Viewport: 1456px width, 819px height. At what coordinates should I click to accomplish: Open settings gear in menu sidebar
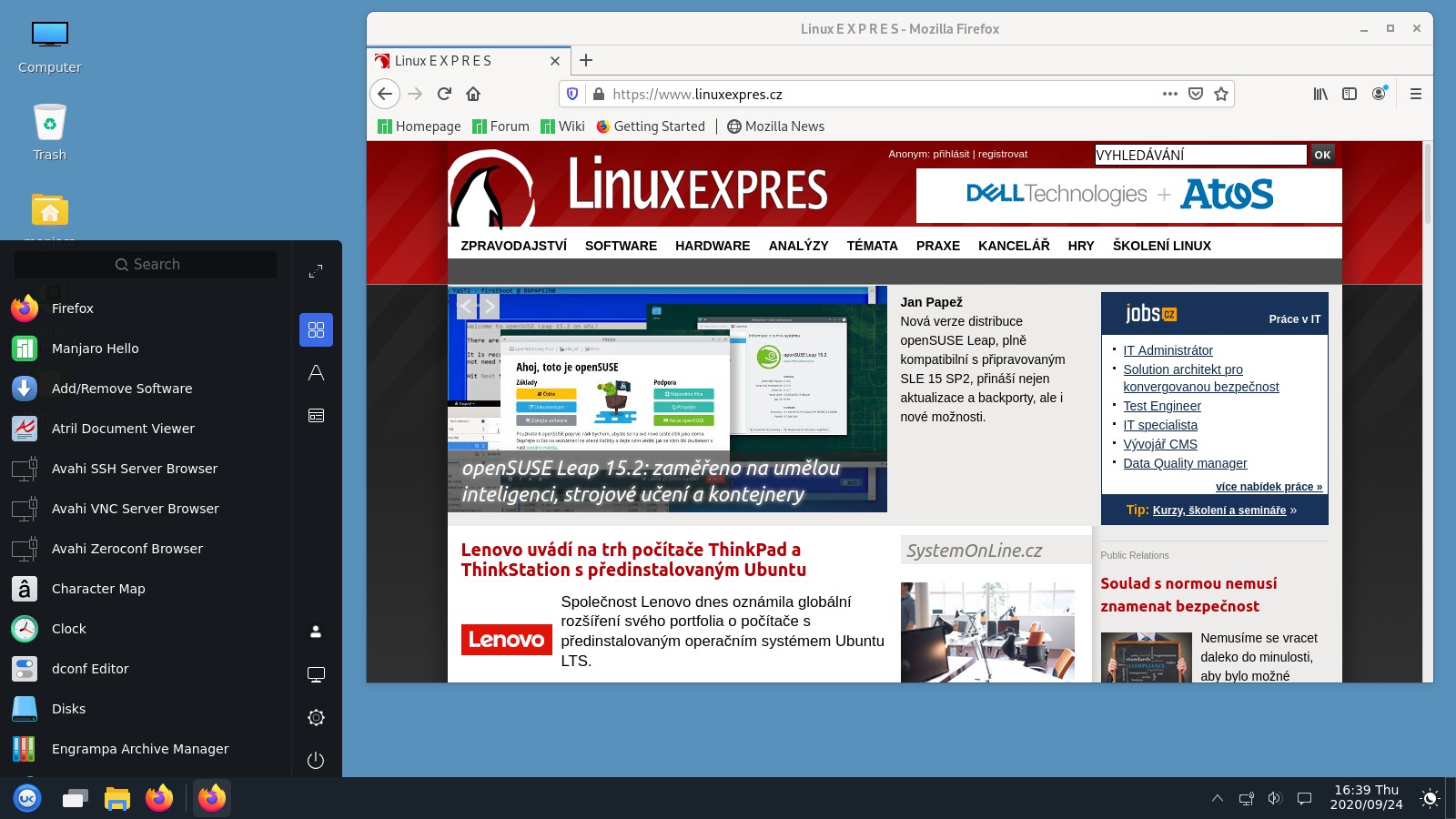click(x=316, y=717)
